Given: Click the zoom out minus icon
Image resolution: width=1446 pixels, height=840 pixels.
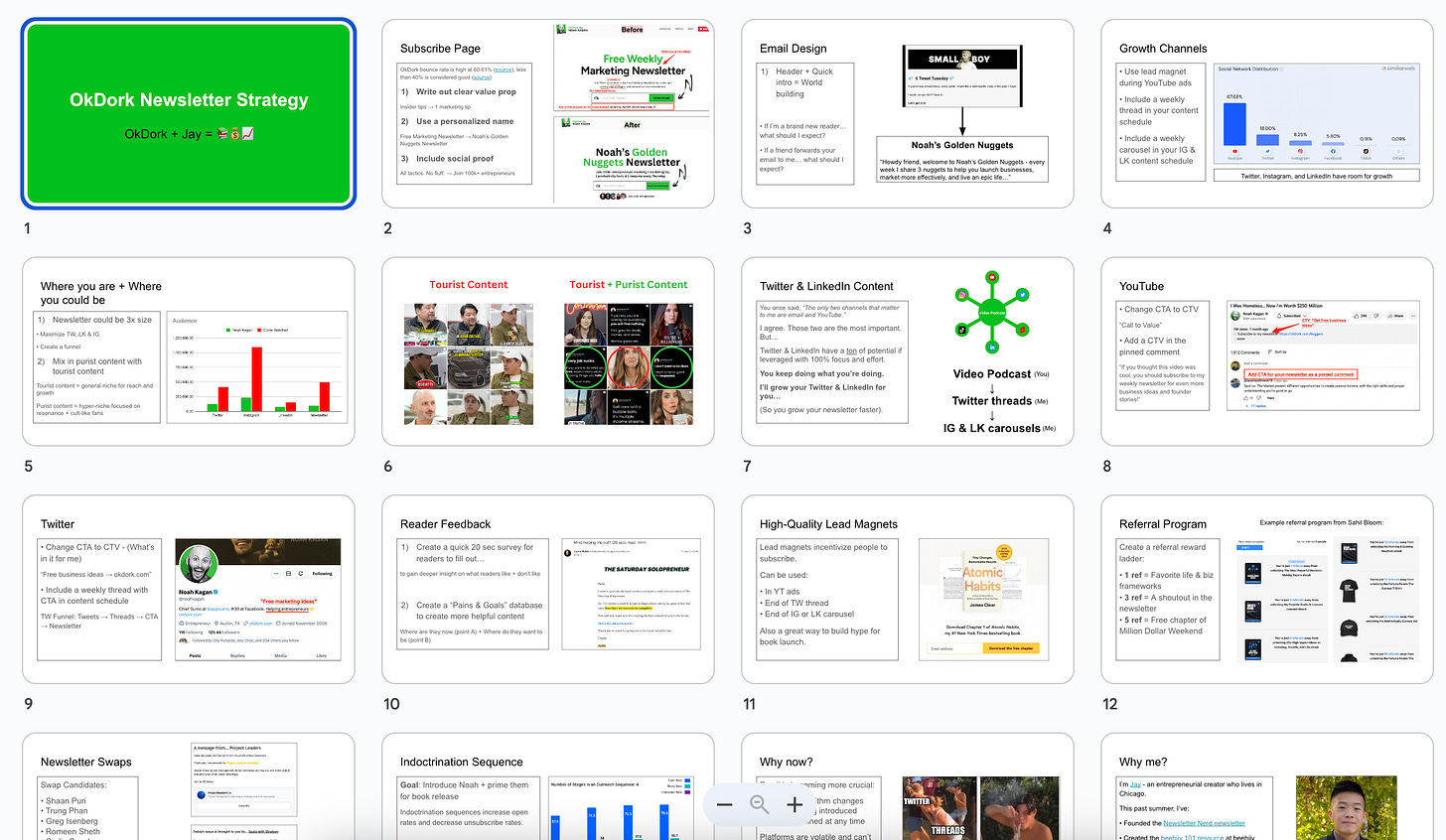Looking at the screenshot, I should [725, 804].
